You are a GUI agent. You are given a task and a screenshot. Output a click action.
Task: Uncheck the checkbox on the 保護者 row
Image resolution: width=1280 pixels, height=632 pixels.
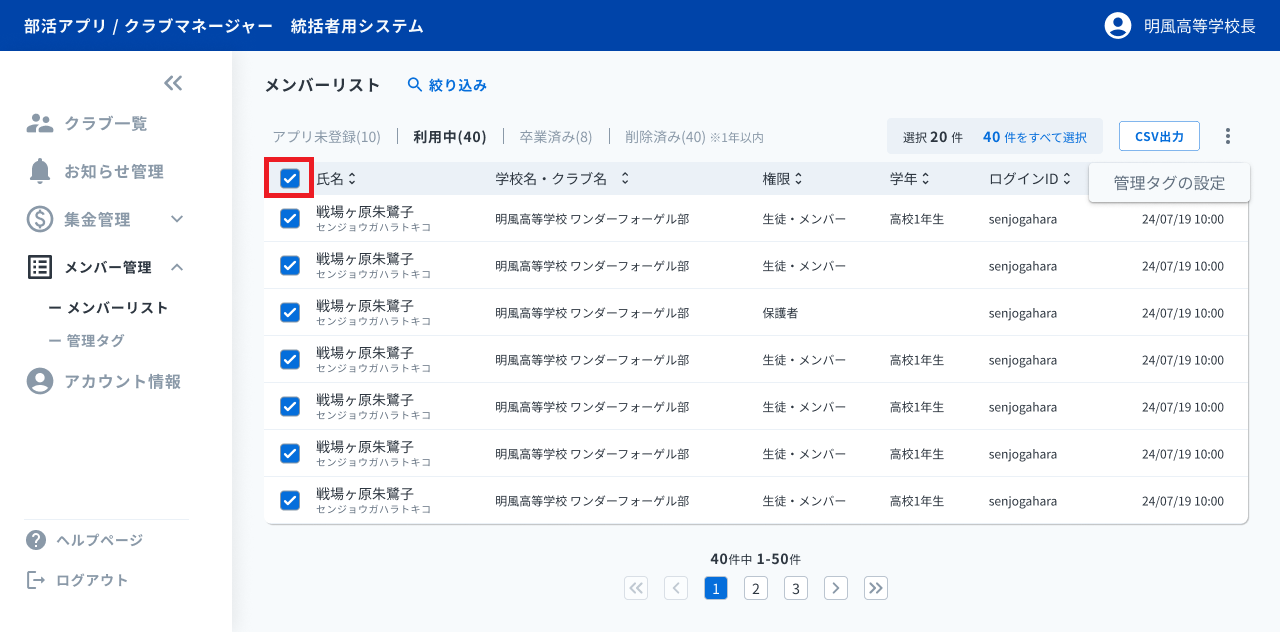pyautogui.click(x=290, y=312)
